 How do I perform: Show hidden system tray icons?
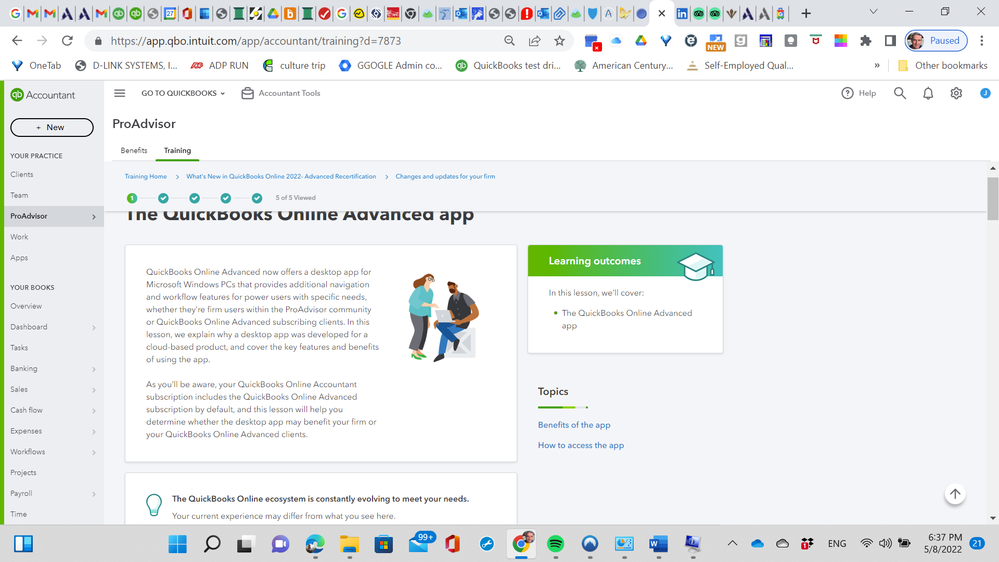coord(732,544)
